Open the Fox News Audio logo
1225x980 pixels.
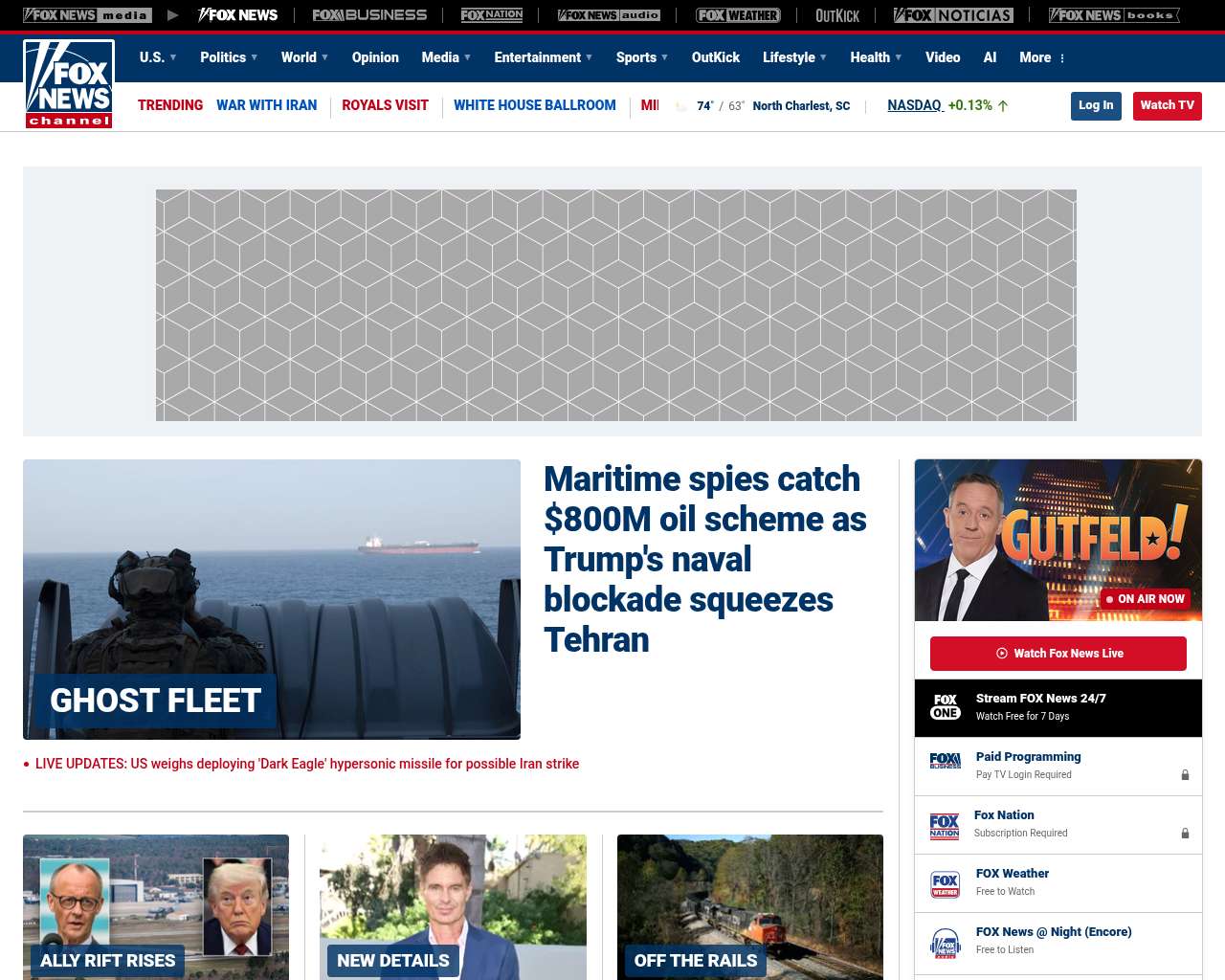tap(609, 15)
